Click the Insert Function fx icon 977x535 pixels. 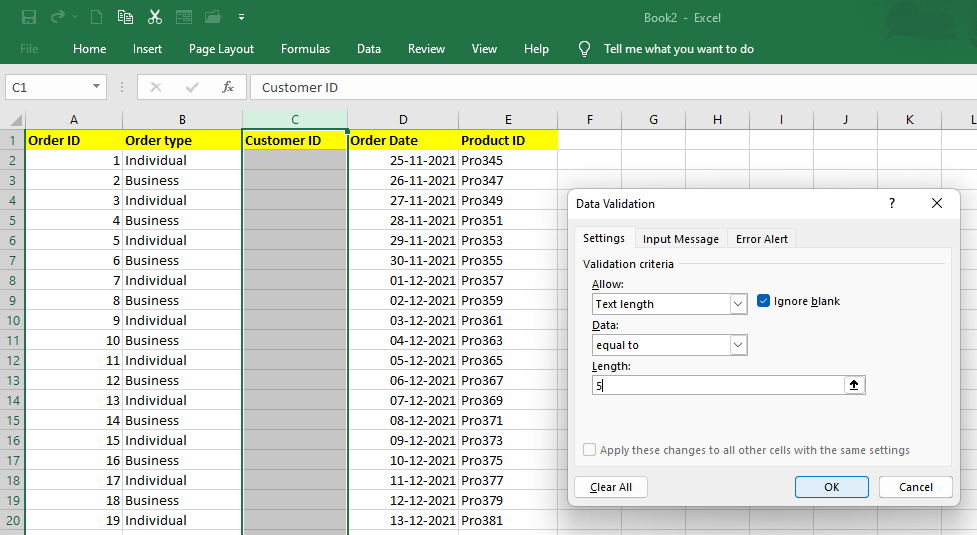coord(228,87)
